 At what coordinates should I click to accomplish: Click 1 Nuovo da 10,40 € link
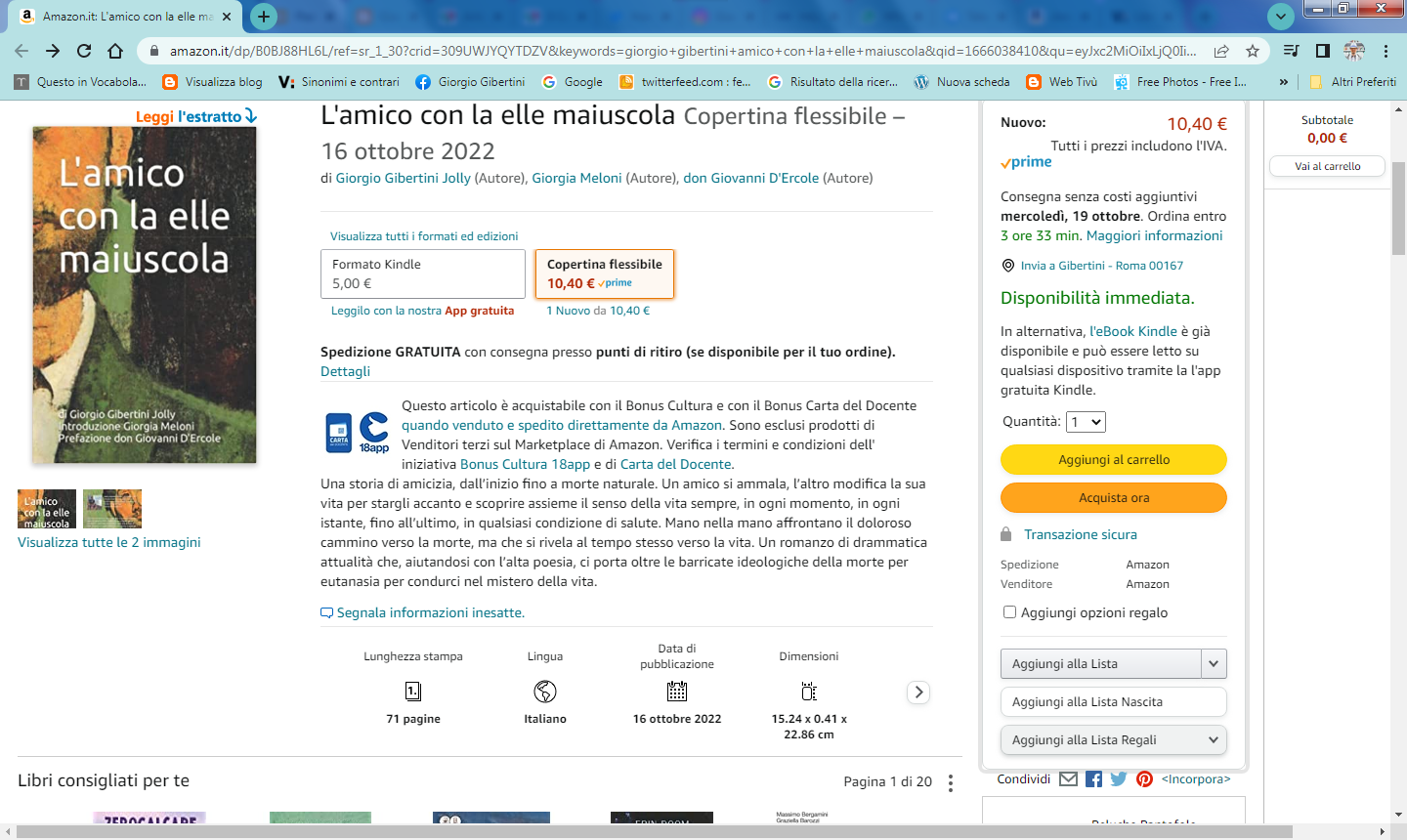click(598, 311)
